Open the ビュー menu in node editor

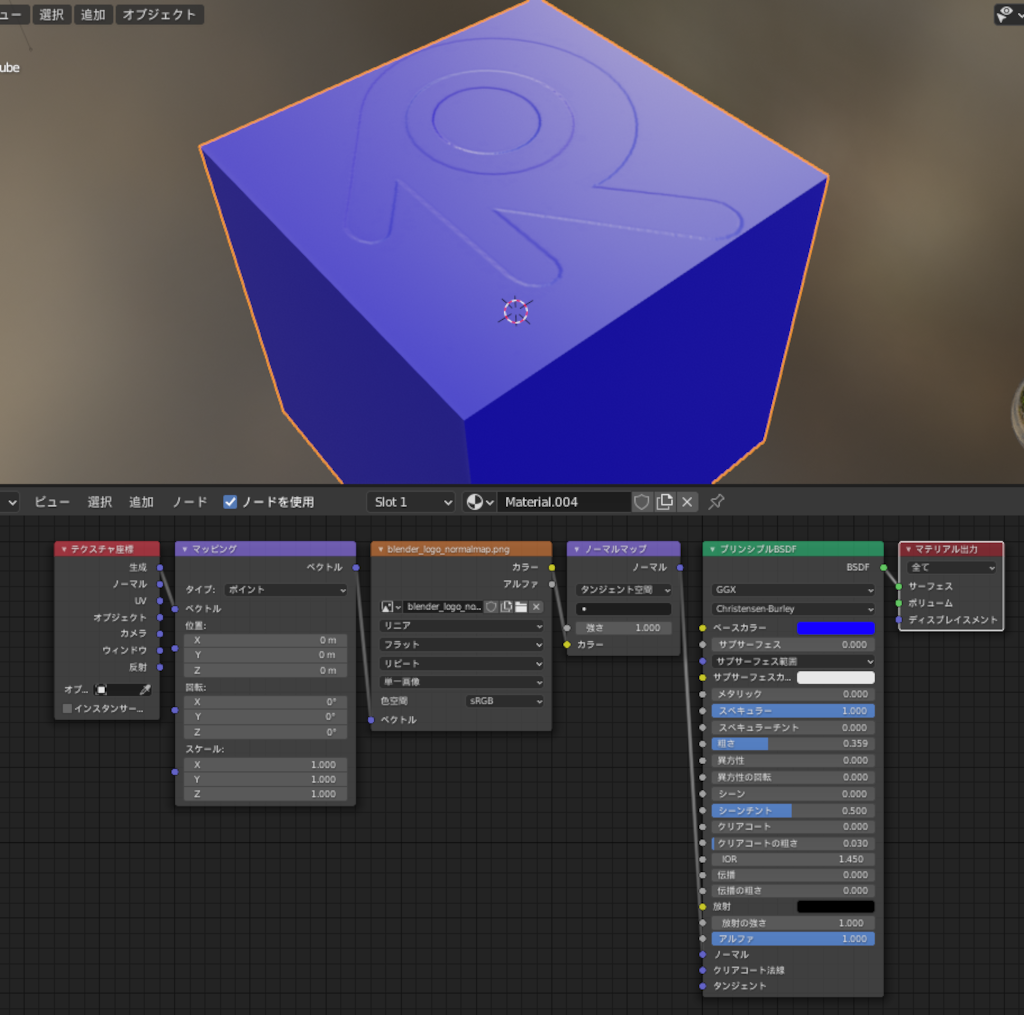pos(52,502)
